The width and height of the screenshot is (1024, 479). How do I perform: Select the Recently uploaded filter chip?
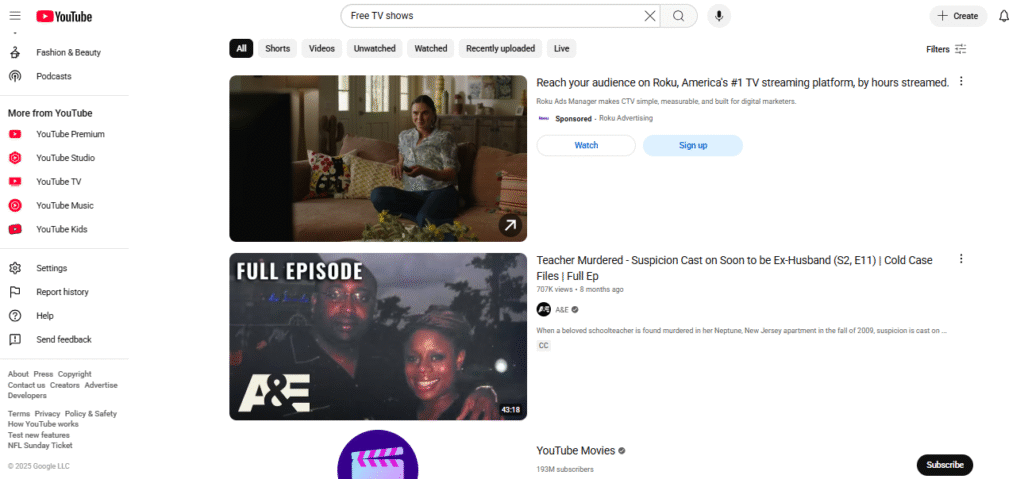tap(501, 48)
